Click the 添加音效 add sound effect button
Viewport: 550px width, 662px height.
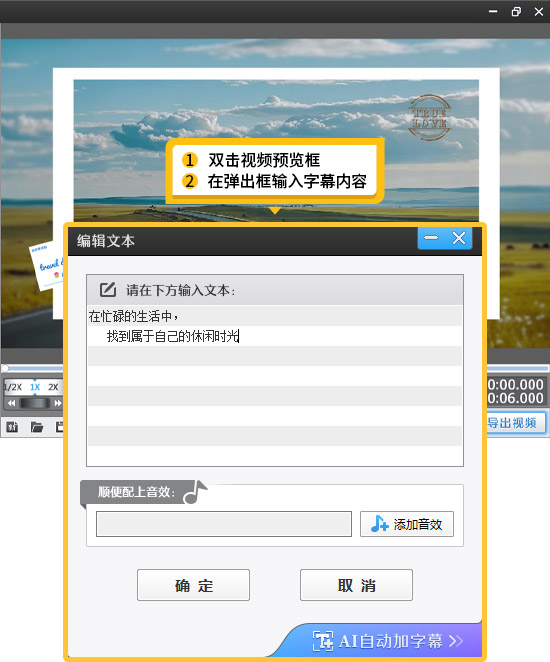(x=406, y=524)
